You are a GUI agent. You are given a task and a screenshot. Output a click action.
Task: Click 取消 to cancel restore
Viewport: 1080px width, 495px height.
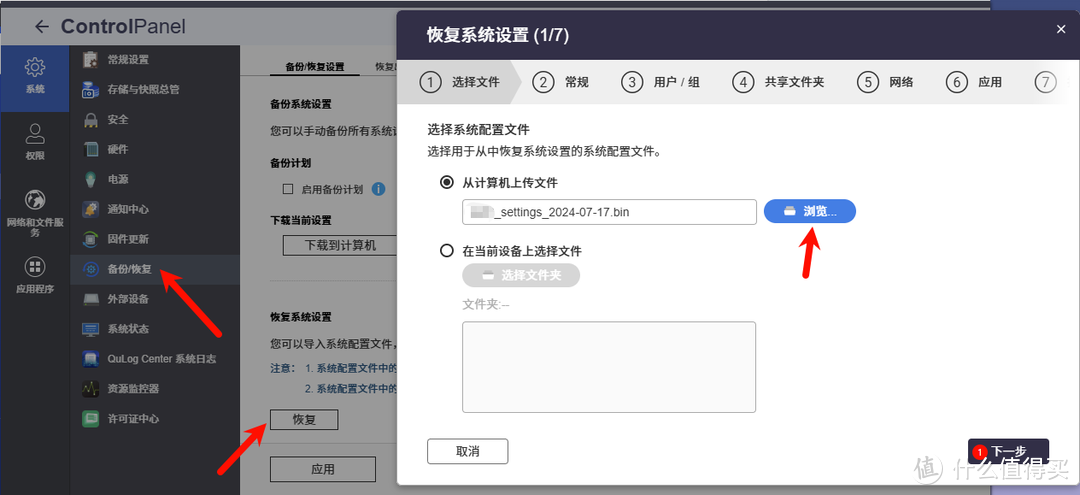[468, 452]
